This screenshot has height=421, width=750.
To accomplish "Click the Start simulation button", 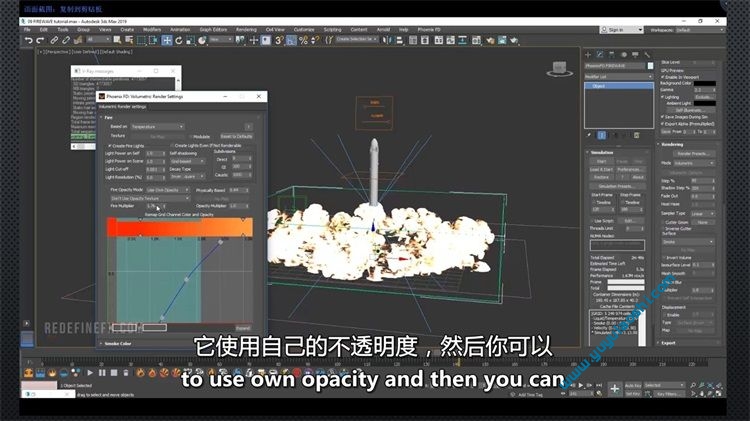I will 601,162.
